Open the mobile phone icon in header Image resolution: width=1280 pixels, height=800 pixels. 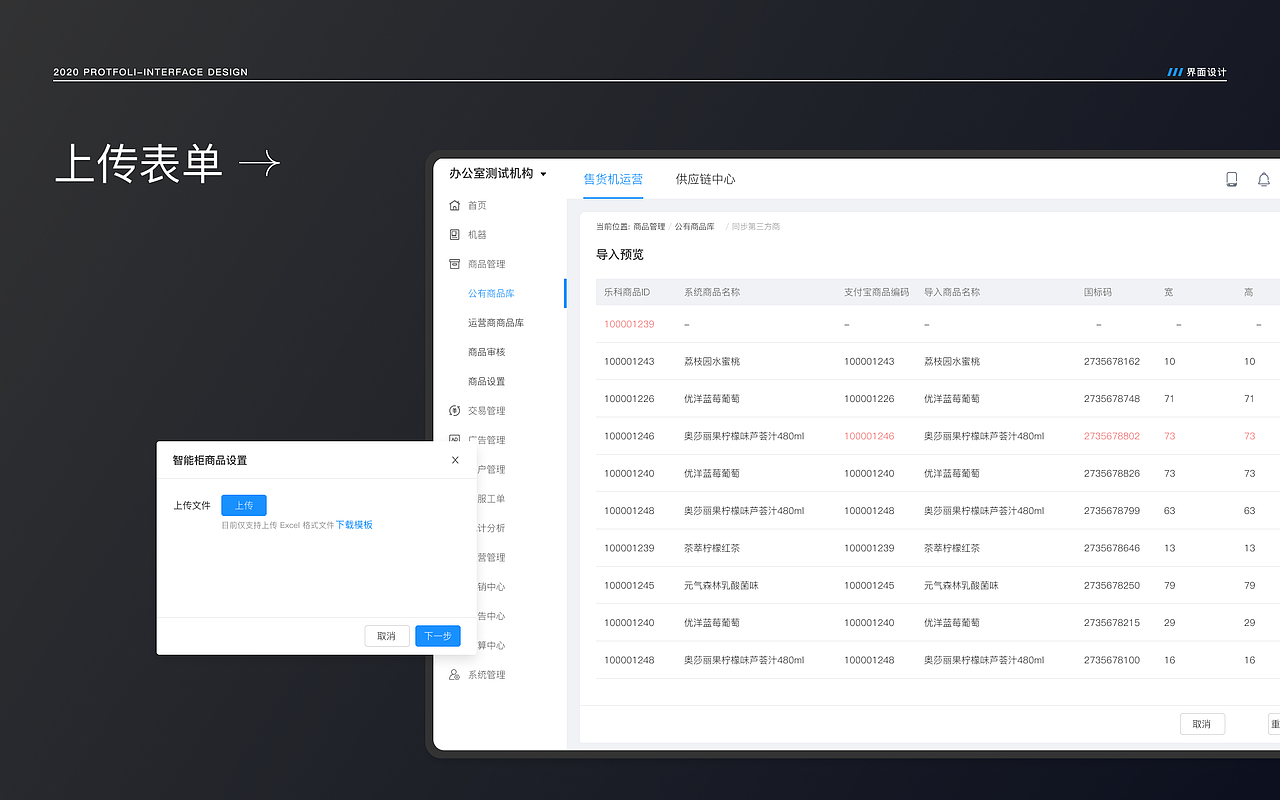coord(1232,179)
